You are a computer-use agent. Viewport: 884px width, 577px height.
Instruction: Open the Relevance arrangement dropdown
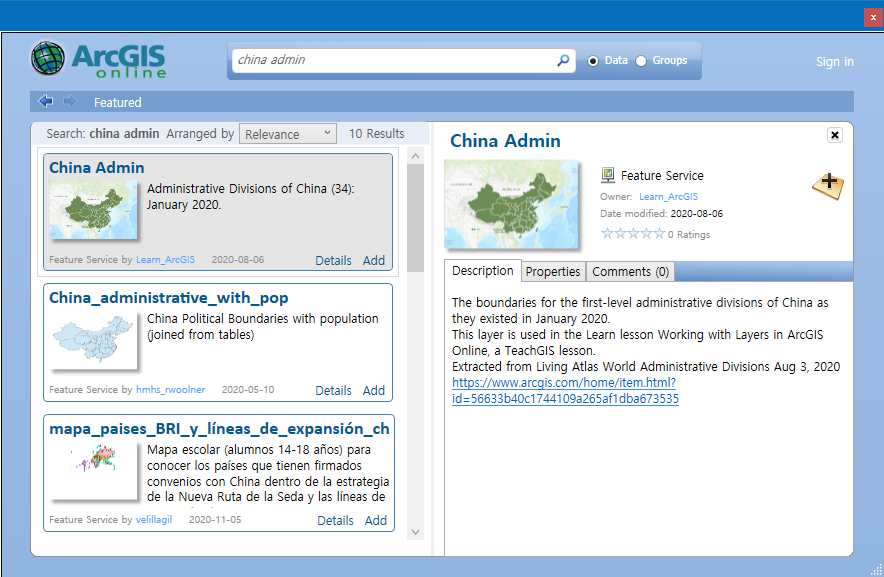(x=288, y=134)
